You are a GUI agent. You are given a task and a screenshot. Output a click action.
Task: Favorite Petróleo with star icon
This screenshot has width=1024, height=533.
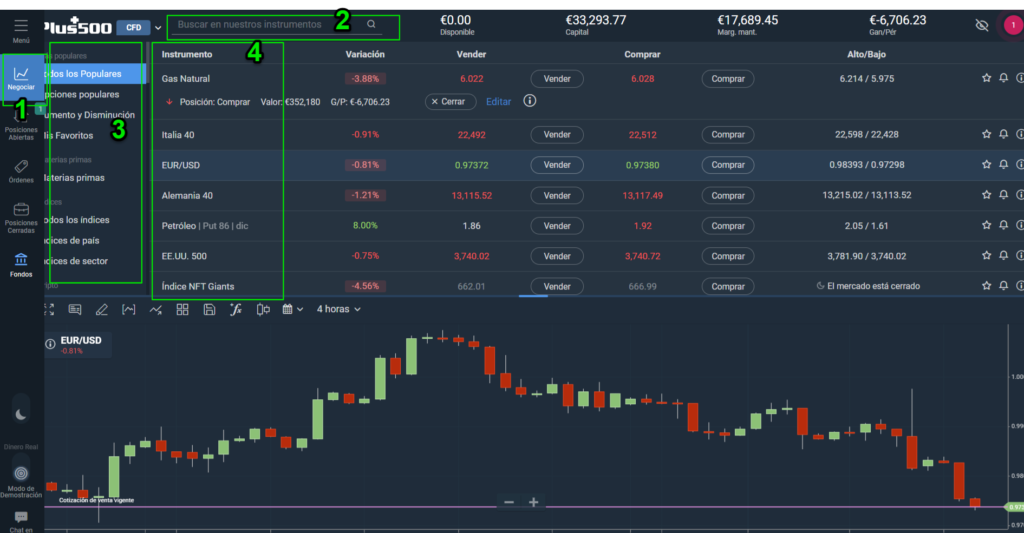pyautogui.click(x=986, y=225)
